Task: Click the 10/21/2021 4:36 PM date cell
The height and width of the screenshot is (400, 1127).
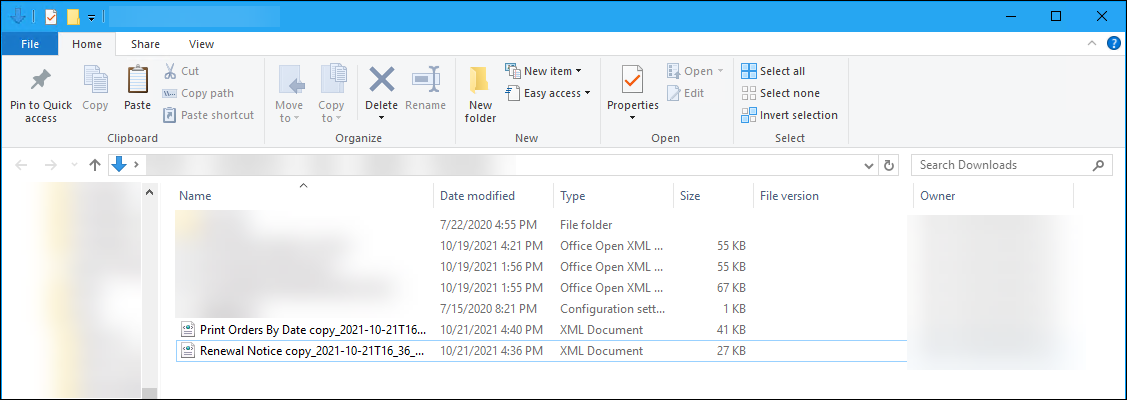Action: [x=491, y=351]
